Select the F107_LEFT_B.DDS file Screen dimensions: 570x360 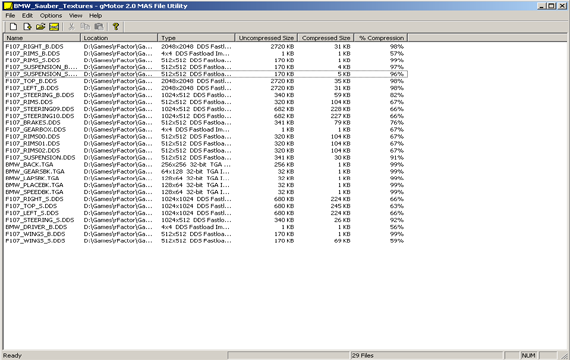coord(32,88)
